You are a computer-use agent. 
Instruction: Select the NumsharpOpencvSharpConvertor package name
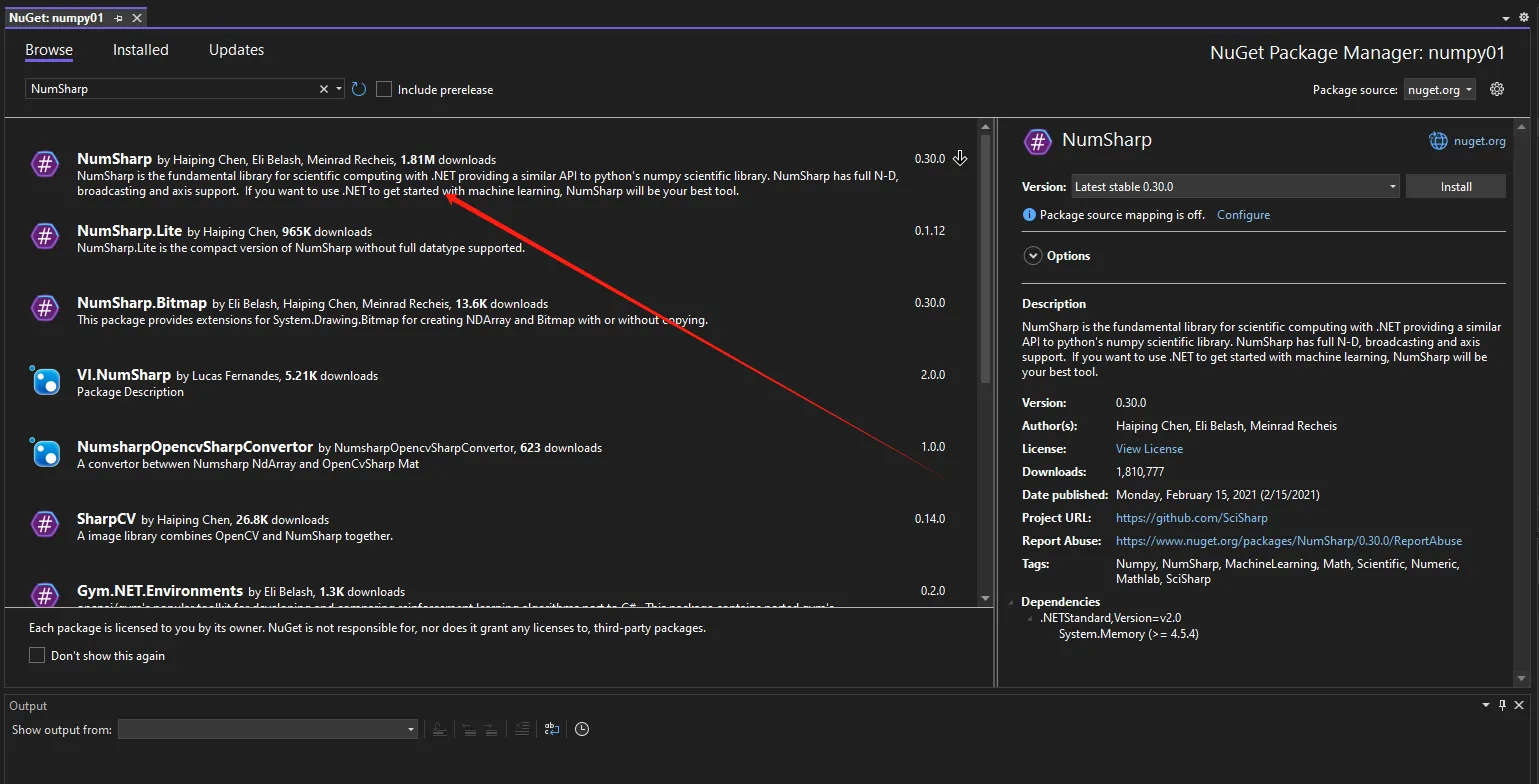pyautogui.click(x=196, y=447)
